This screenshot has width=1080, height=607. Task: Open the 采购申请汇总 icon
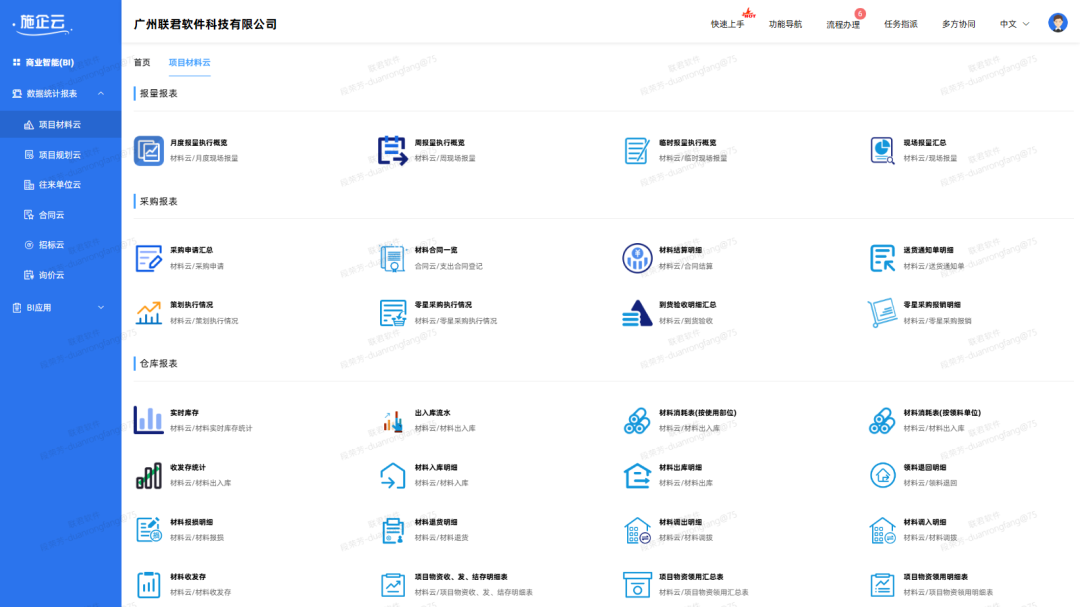coord(149,257)
